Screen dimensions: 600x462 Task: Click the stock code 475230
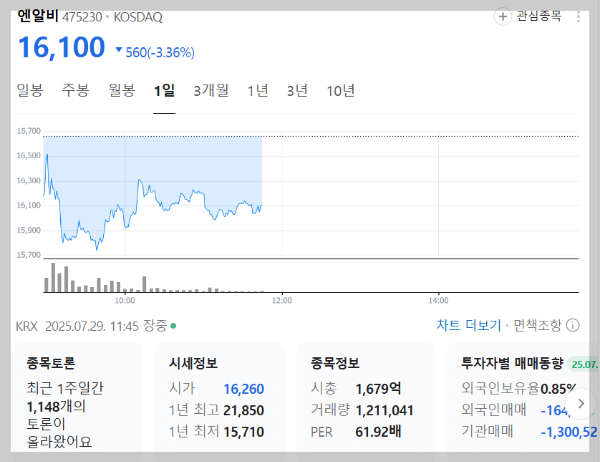[x=82, y=17]
